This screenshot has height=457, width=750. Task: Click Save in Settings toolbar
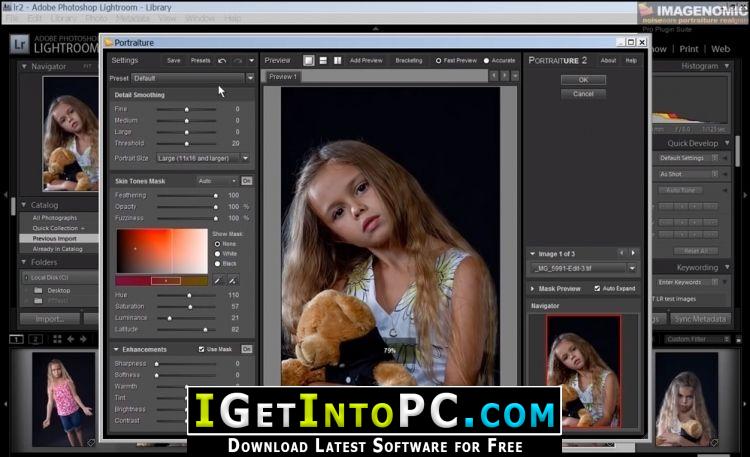click(x=174, y=60)
